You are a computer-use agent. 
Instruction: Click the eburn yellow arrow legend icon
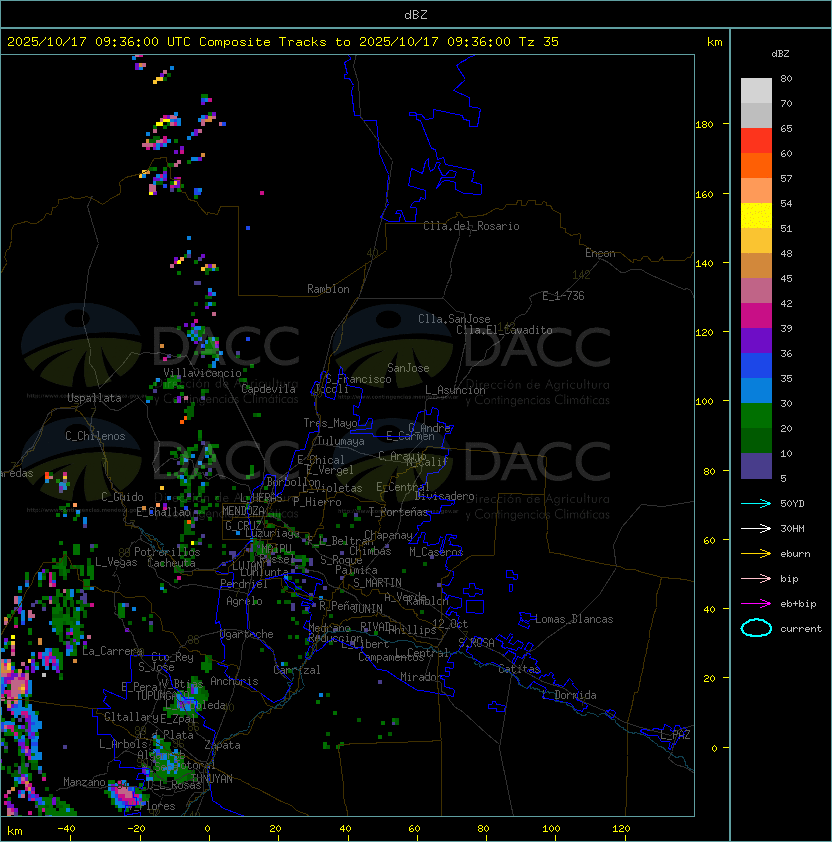[756, 554]
